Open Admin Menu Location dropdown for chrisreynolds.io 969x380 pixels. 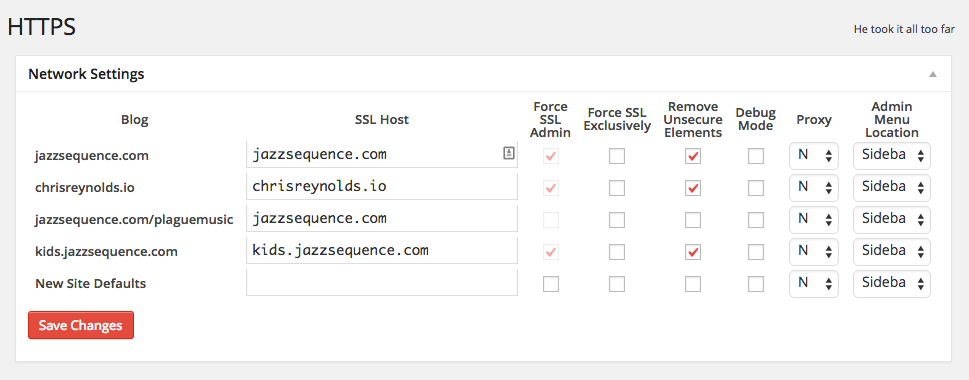click(x=892, y=188)
